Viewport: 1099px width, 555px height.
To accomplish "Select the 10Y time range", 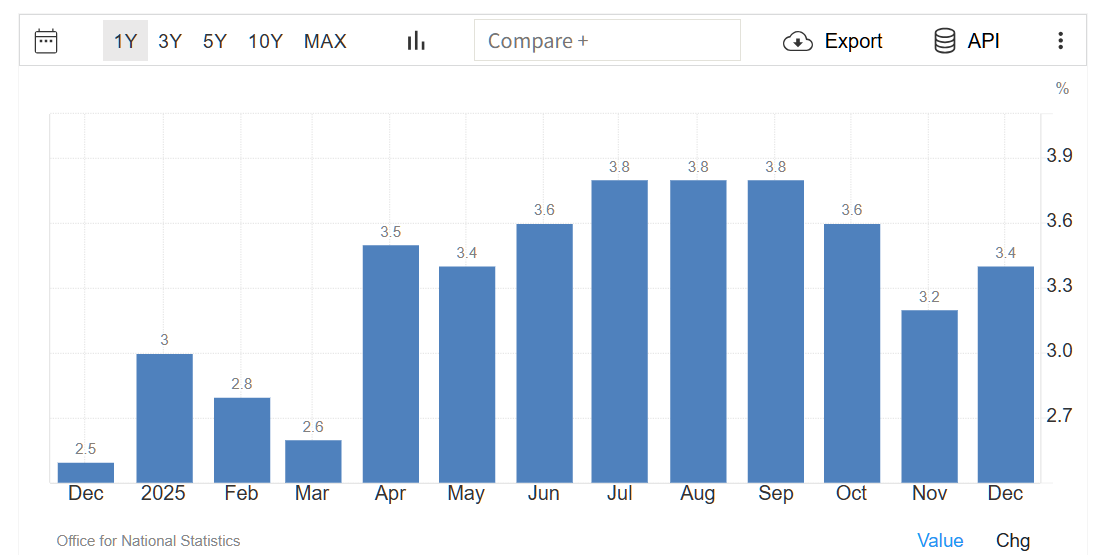I will [x=266, y=41].
